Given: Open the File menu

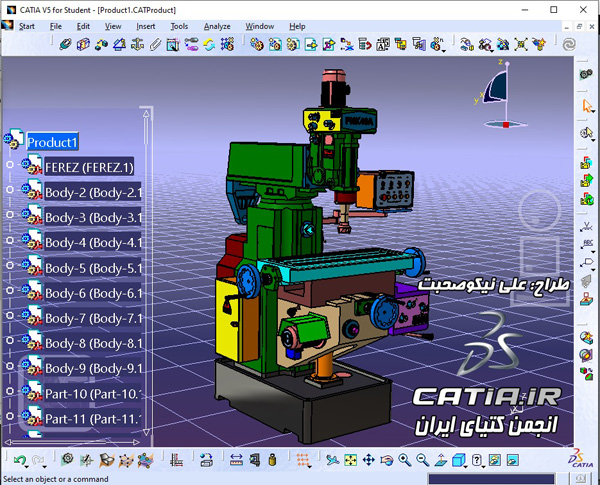Looking at the screenshot, I should 55,26.
